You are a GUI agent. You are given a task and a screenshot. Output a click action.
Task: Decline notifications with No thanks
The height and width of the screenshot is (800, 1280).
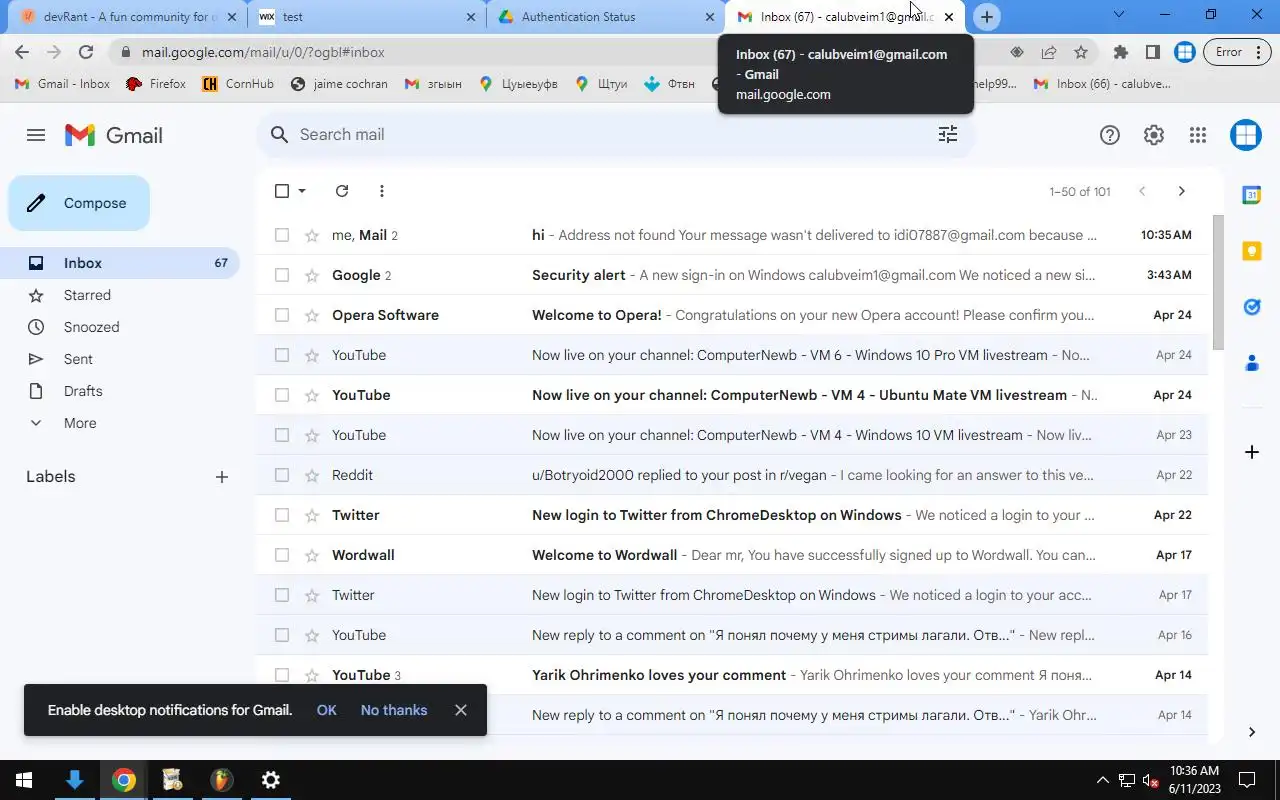pyautogui.click(x=394, y=710)
